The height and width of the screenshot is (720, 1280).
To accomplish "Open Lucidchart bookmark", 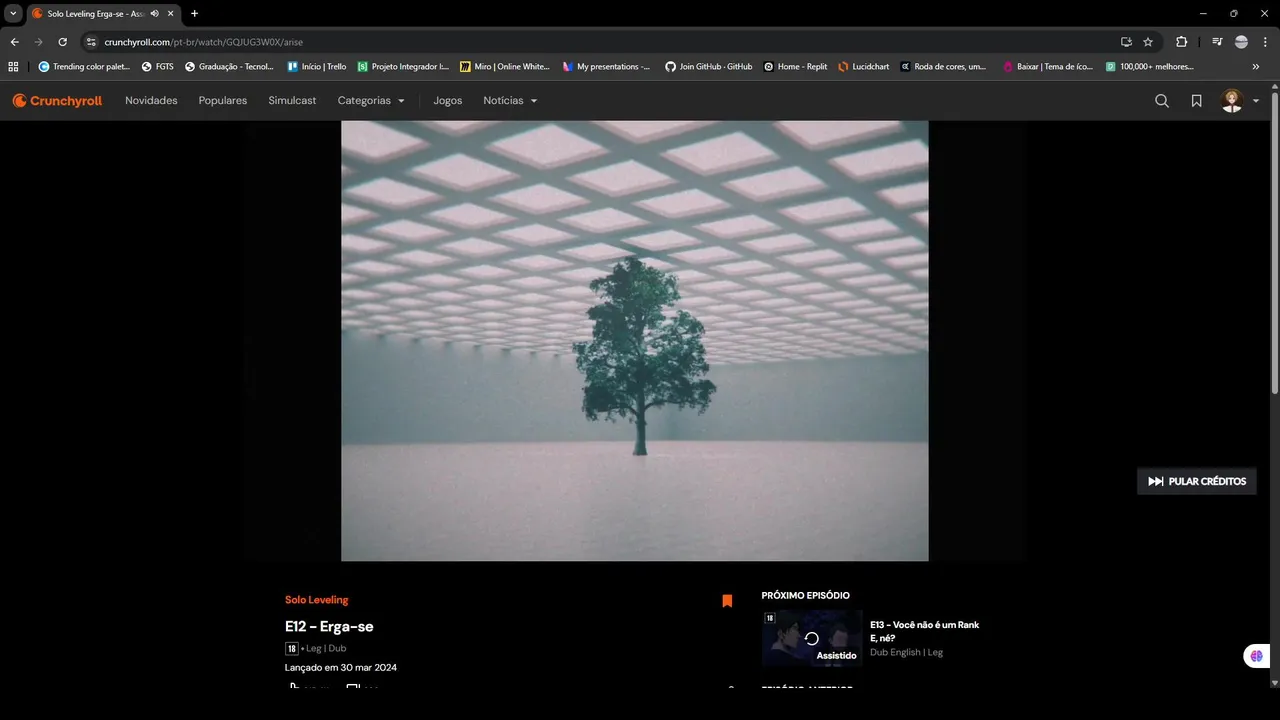I will [864, 66].
